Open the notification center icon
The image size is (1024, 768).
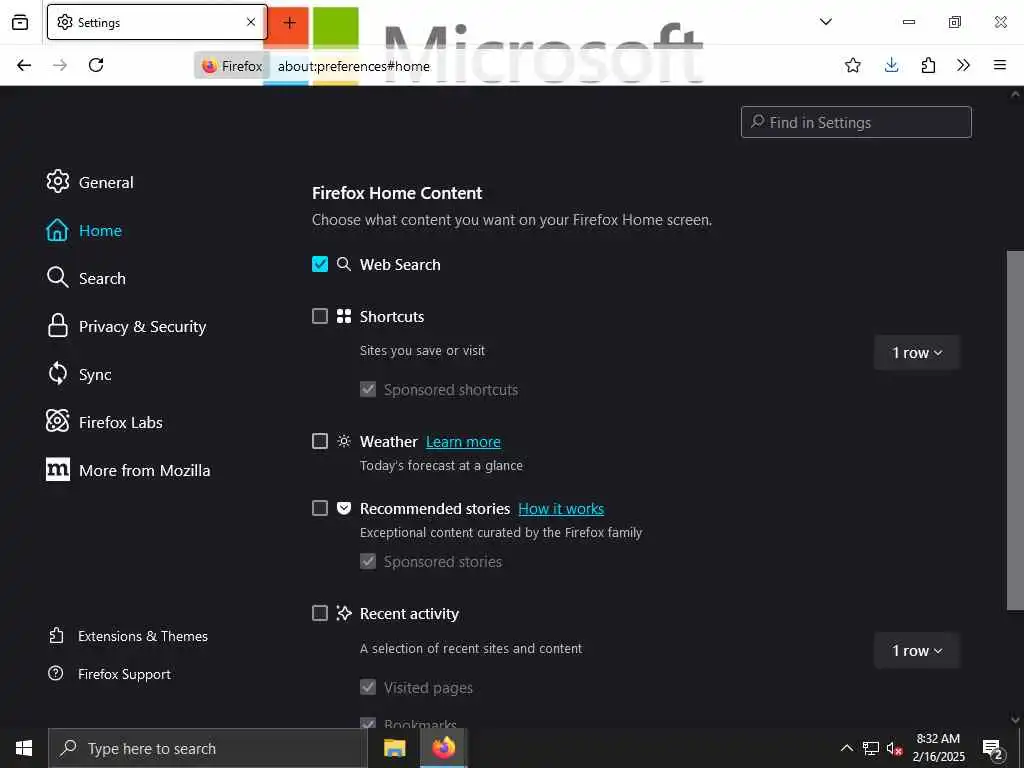coord(992,749)
